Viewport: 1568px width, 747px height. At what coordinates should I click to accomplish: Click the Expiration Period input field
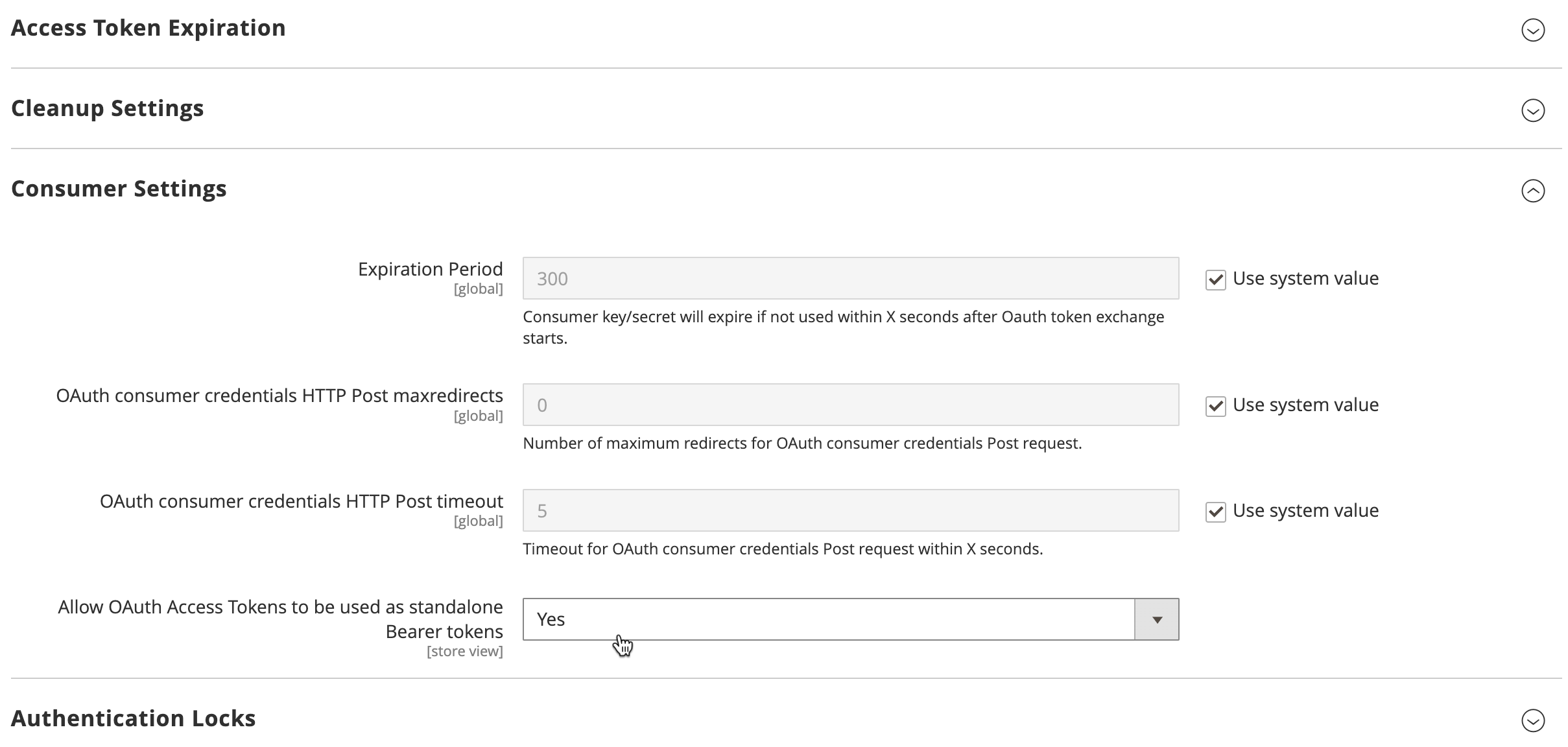851,278
